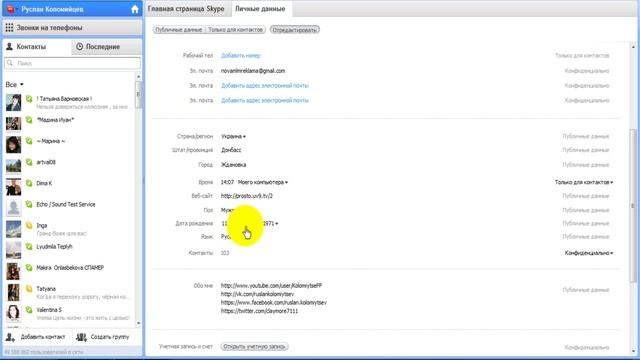Click status icon of Мадина Иуан

click(29, 120)
